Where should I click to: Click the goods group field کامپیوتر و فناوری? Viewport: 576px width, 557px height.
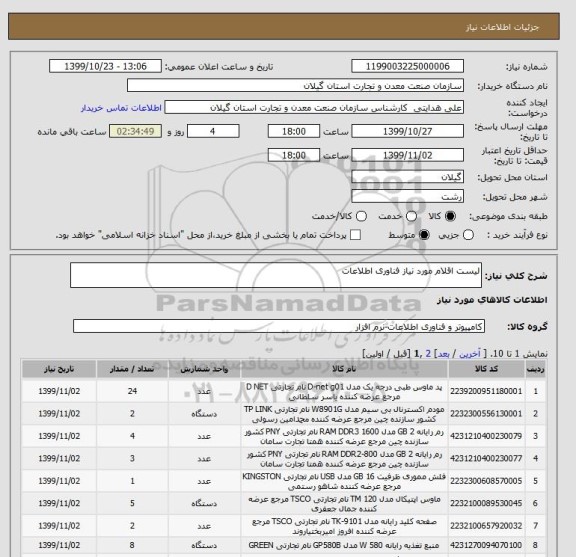click(x=279, y=326)
